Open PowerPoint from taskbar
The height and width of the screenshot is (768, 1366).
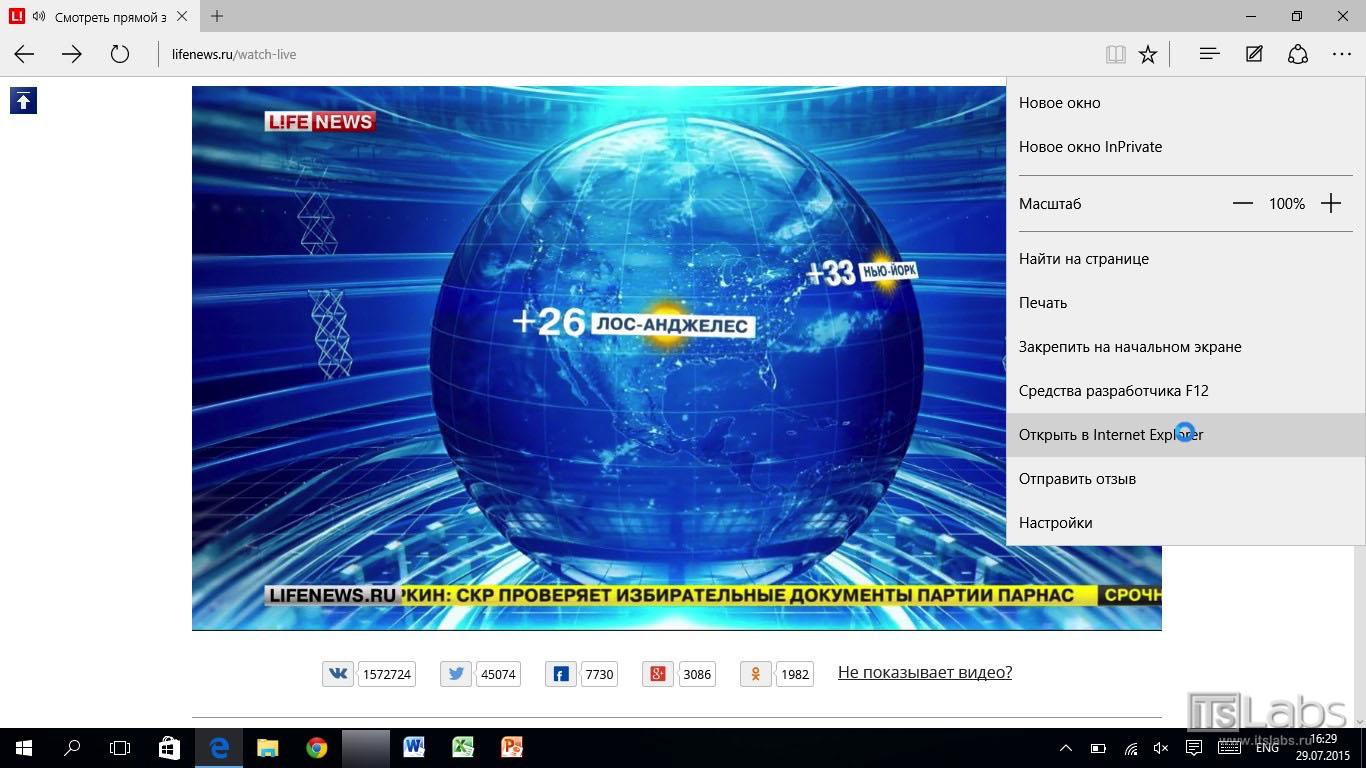pos(512,747)
